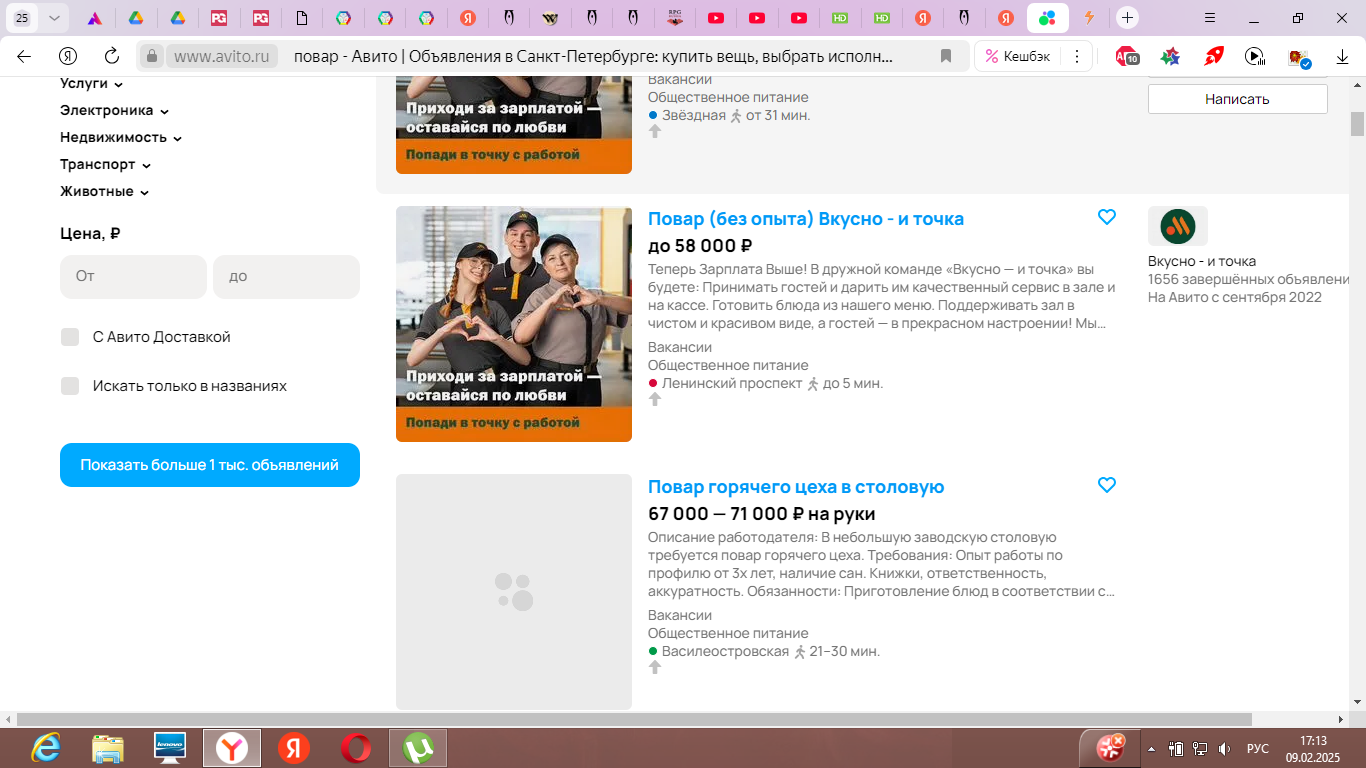This screenshot has width=1366, height=768.
Task: Click the Ленинский проспект metro label
Action: click(x=732, y=383)
